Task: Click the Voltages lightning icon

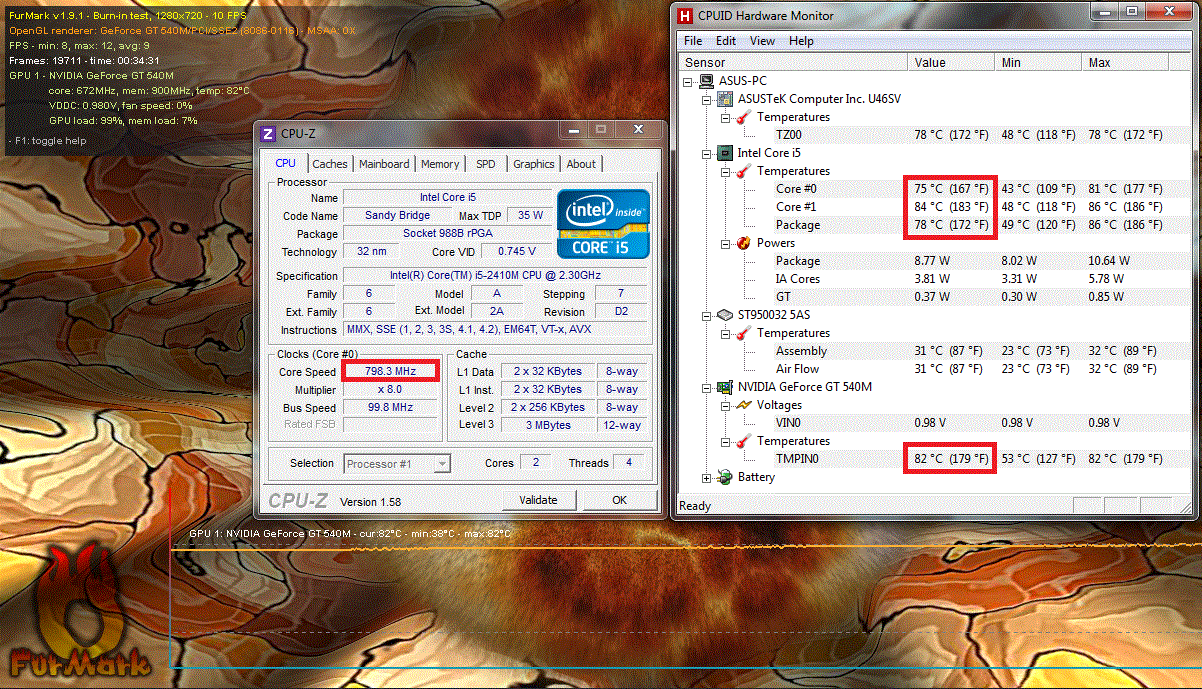Action: pos(743,405)
